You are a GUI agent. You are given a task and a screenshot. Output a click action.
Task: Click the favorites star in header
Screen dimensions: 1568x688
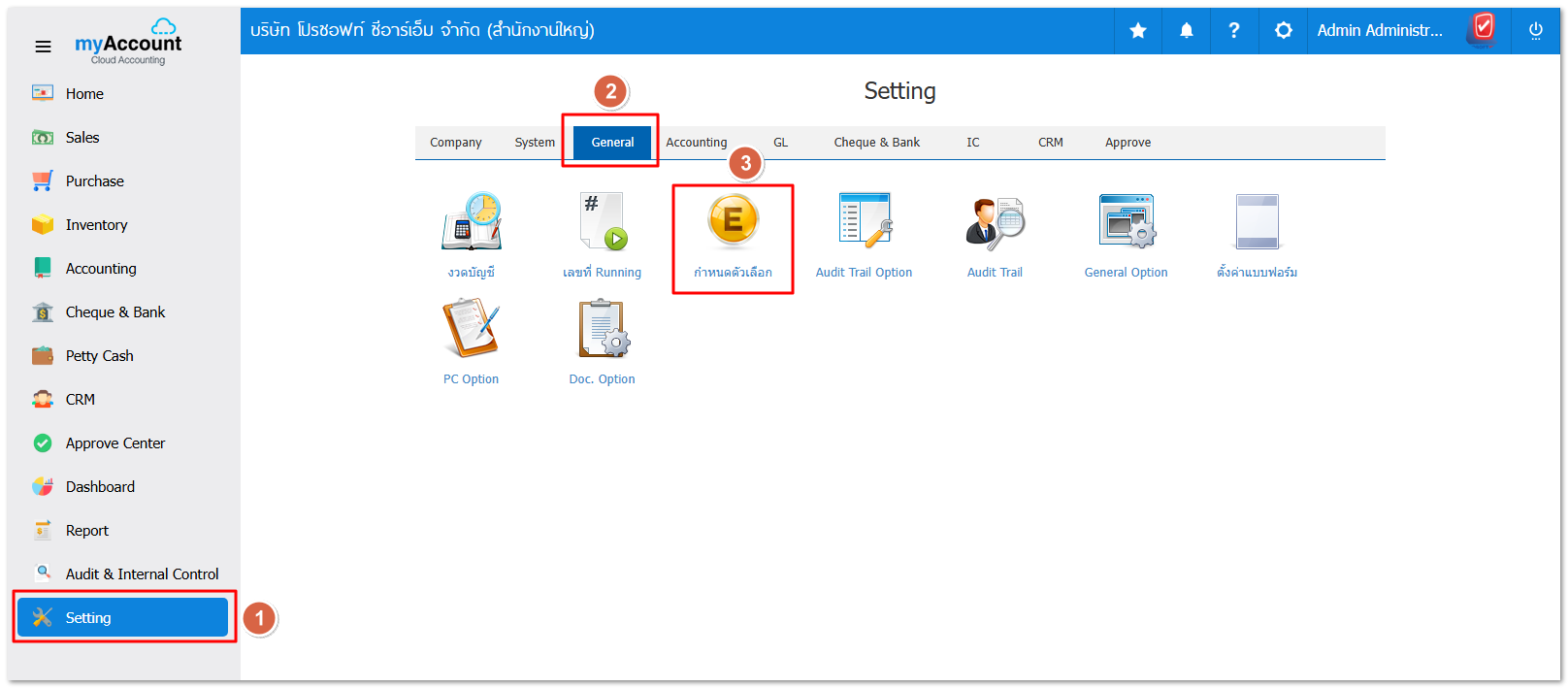[x=1138, y=31]
